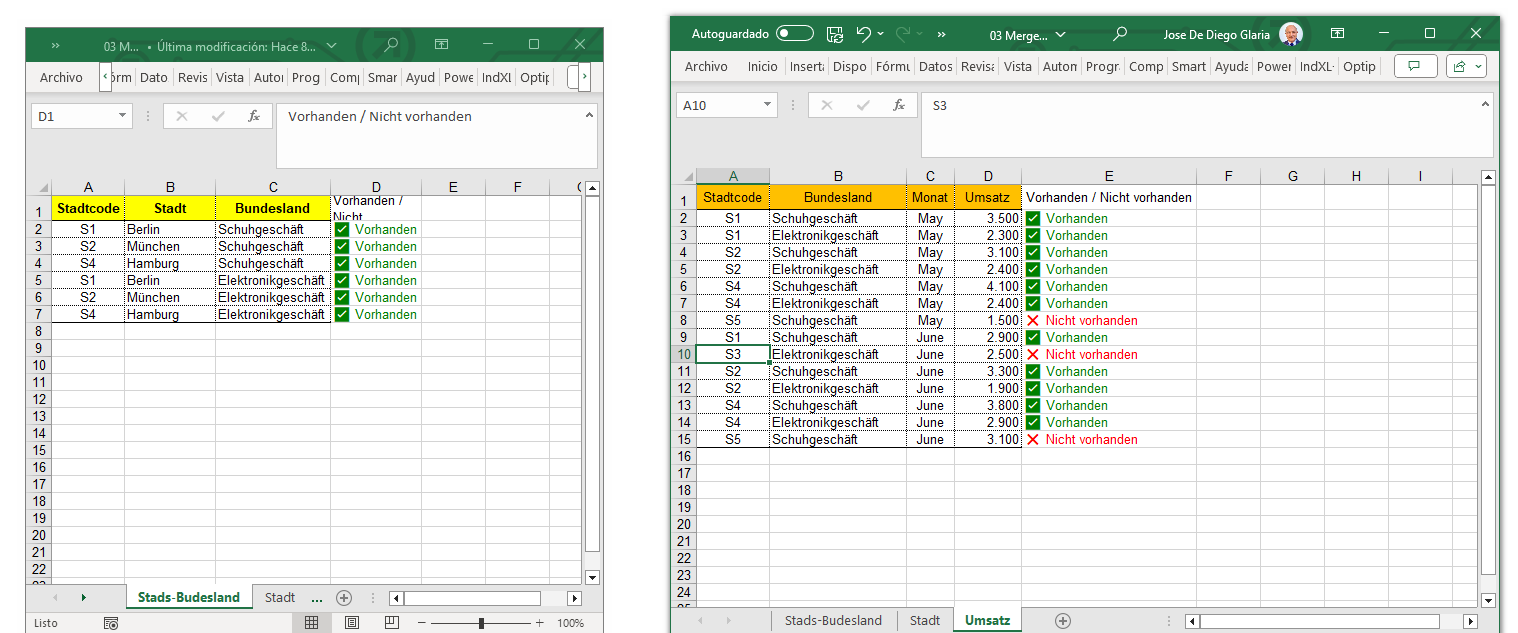Click the Umsatz header cell

[988, 198]
